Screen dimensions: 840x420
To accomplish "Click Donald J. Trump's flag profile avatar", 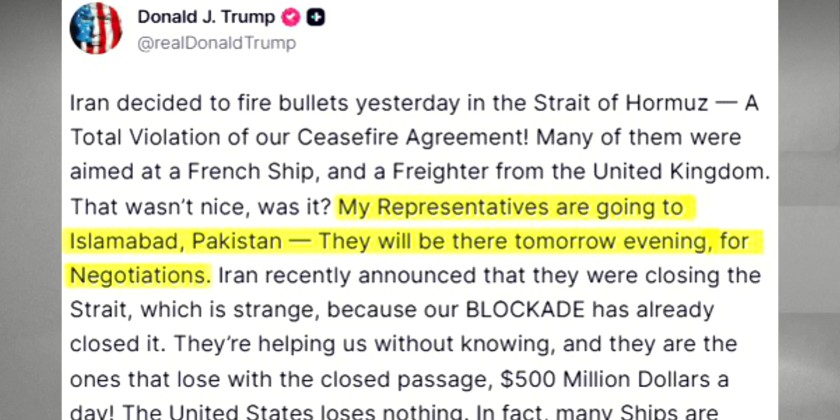I will tap(95, 28).
